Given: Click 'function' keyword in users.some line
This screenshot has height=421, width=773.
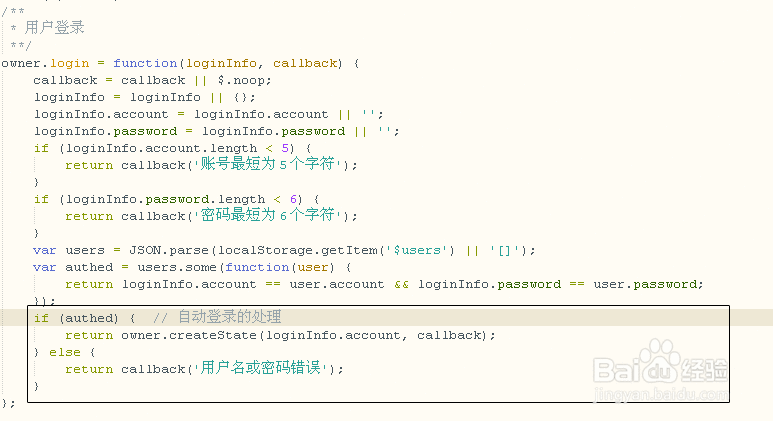Looking at the screenshot, I should [x=257, y=267].
